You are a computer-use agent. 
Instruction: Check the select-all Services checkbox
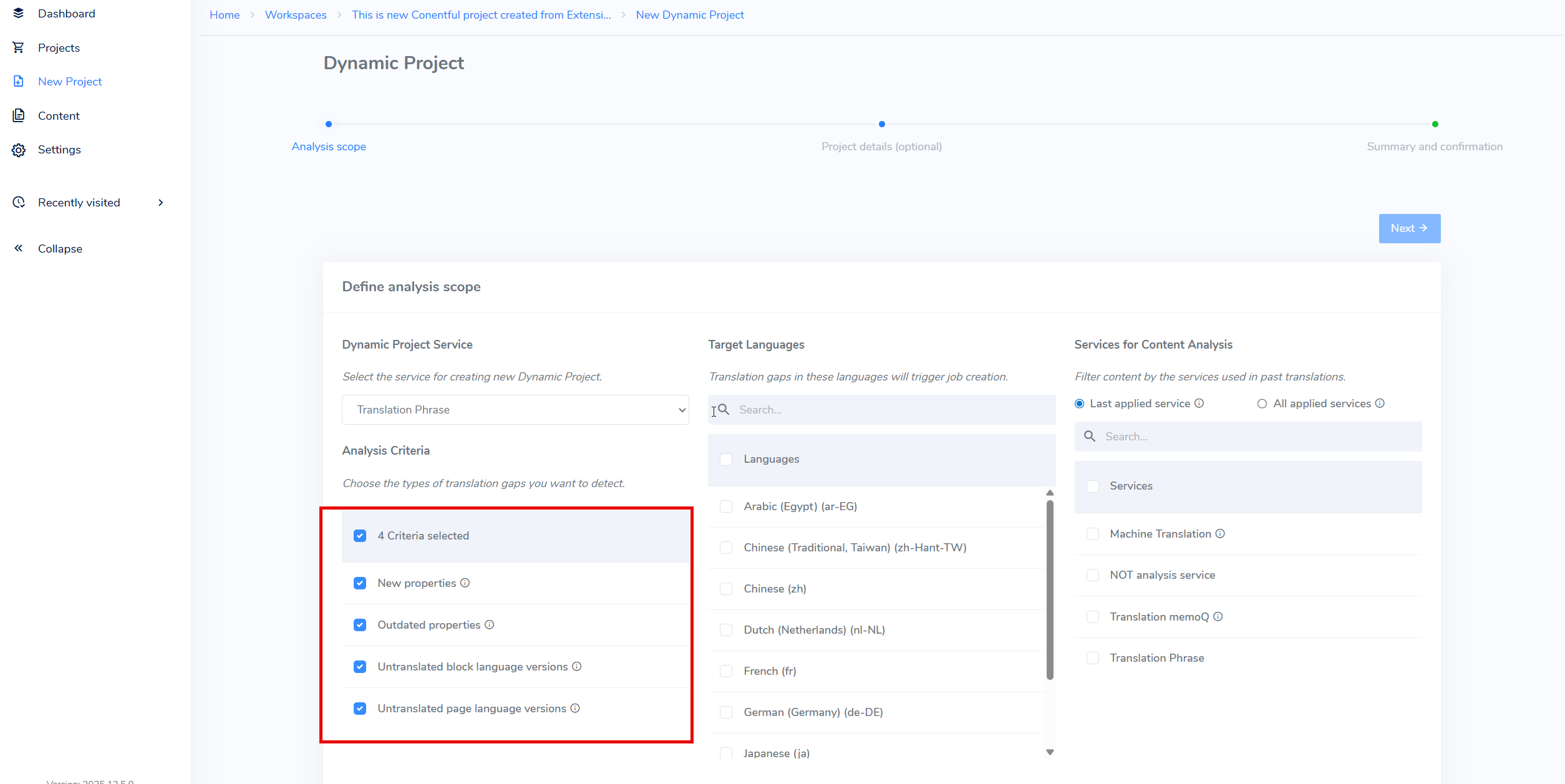click(x=1093, y=486)
